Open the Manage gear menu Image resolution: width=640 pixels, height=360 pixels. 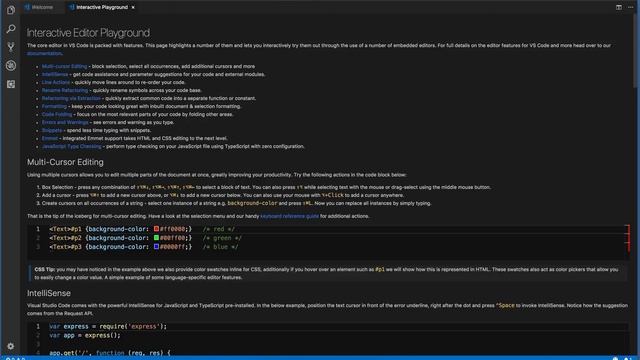(x=11, y=346)
